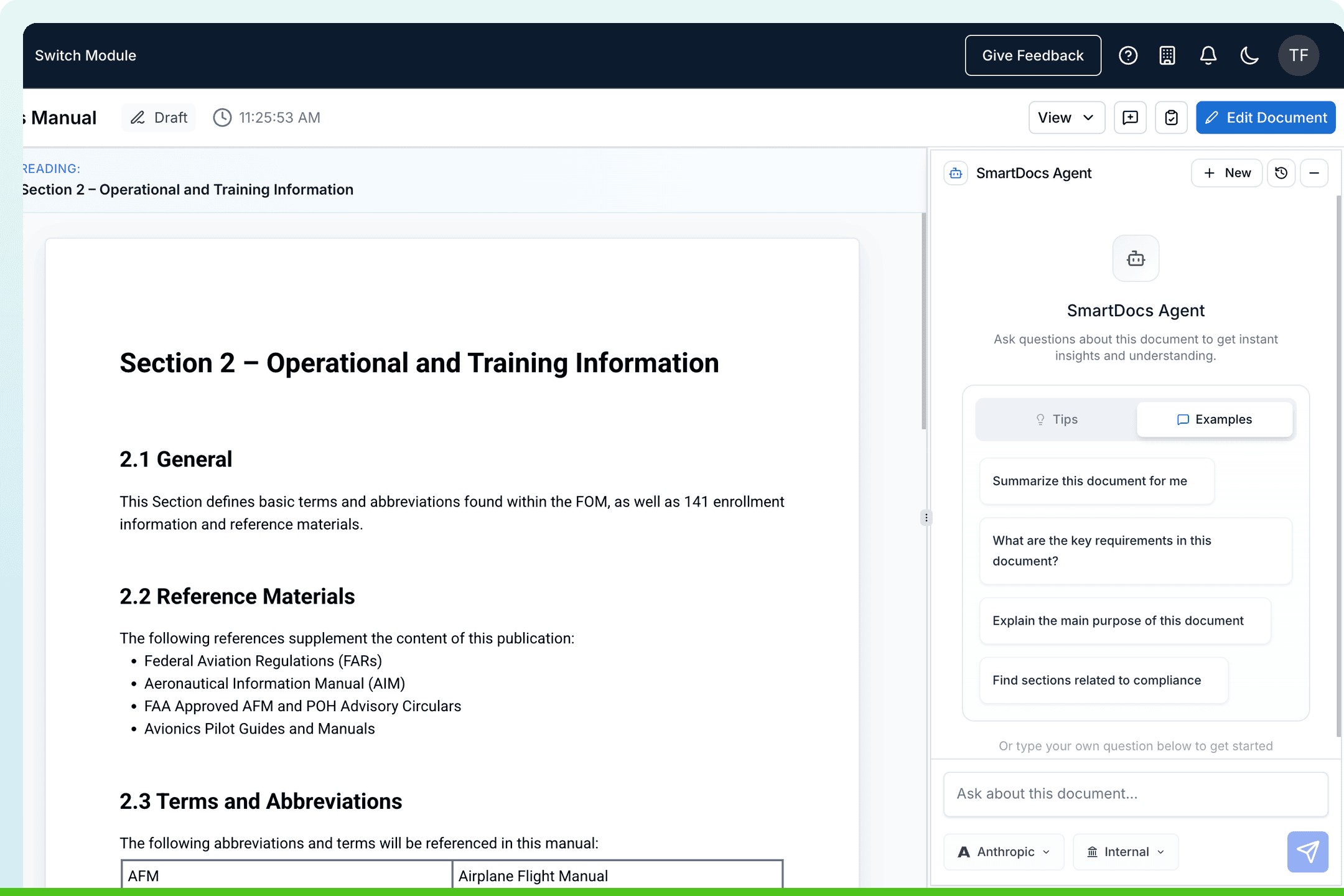This screenshot has width=1344, height=896.
Task: Open the View dropdown
Action: [x=1066, y=118]
